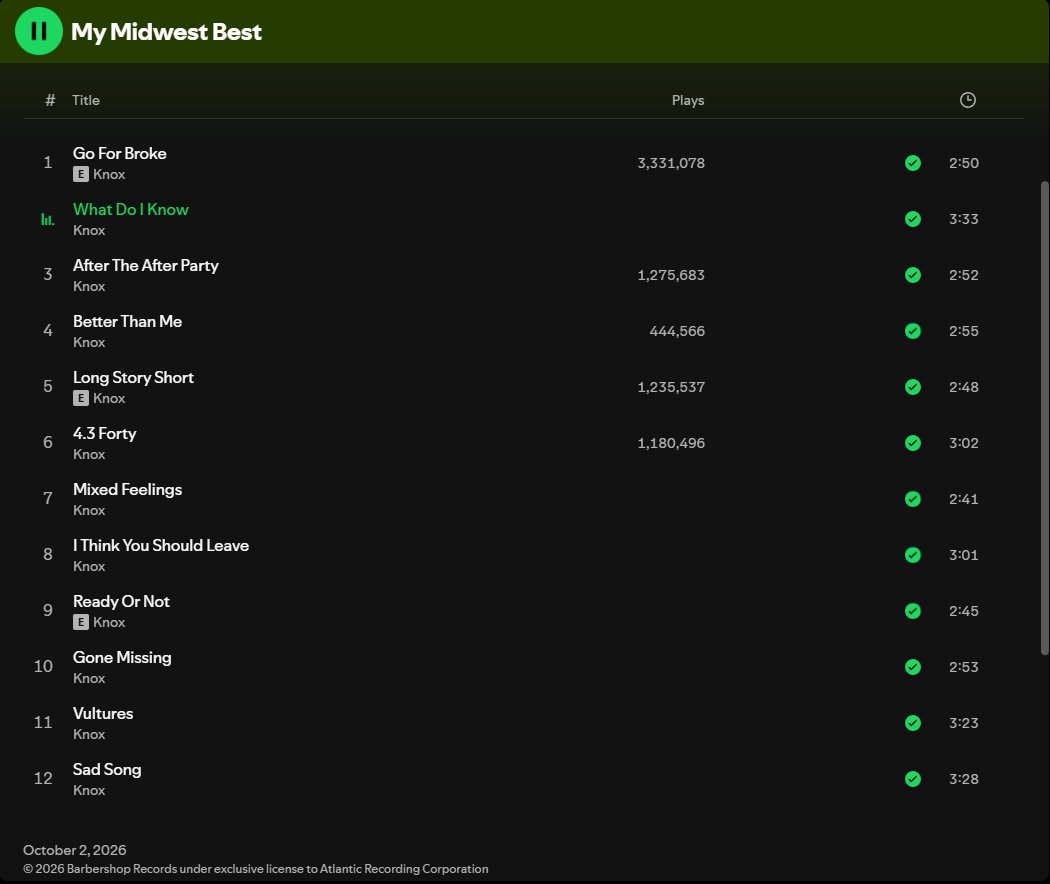Select the Gone Missing song title

pyautogui.click(x=122, y=658)
